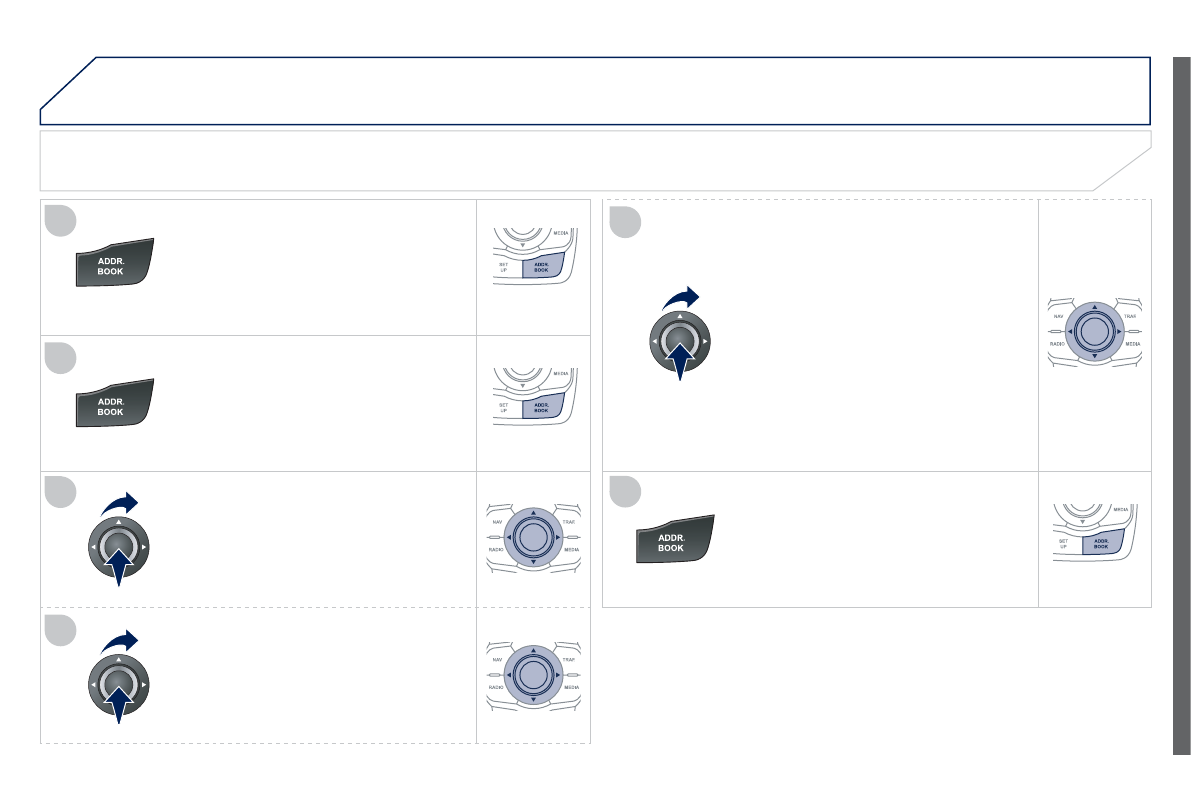Click MEDIA label in the bottom-right console diagram
The height and width of the screenshot is (794, 1191).
tap(1120, 510)
